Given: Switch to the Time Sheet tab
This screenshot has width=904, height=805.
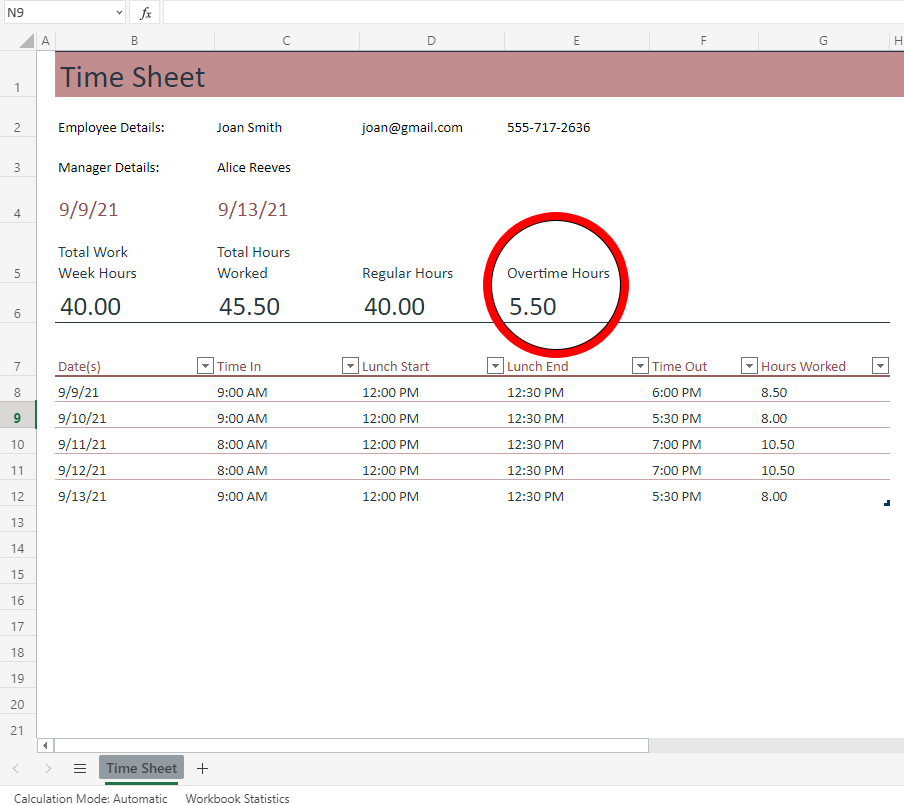Looking at the screenshot, I should point(141,768).
